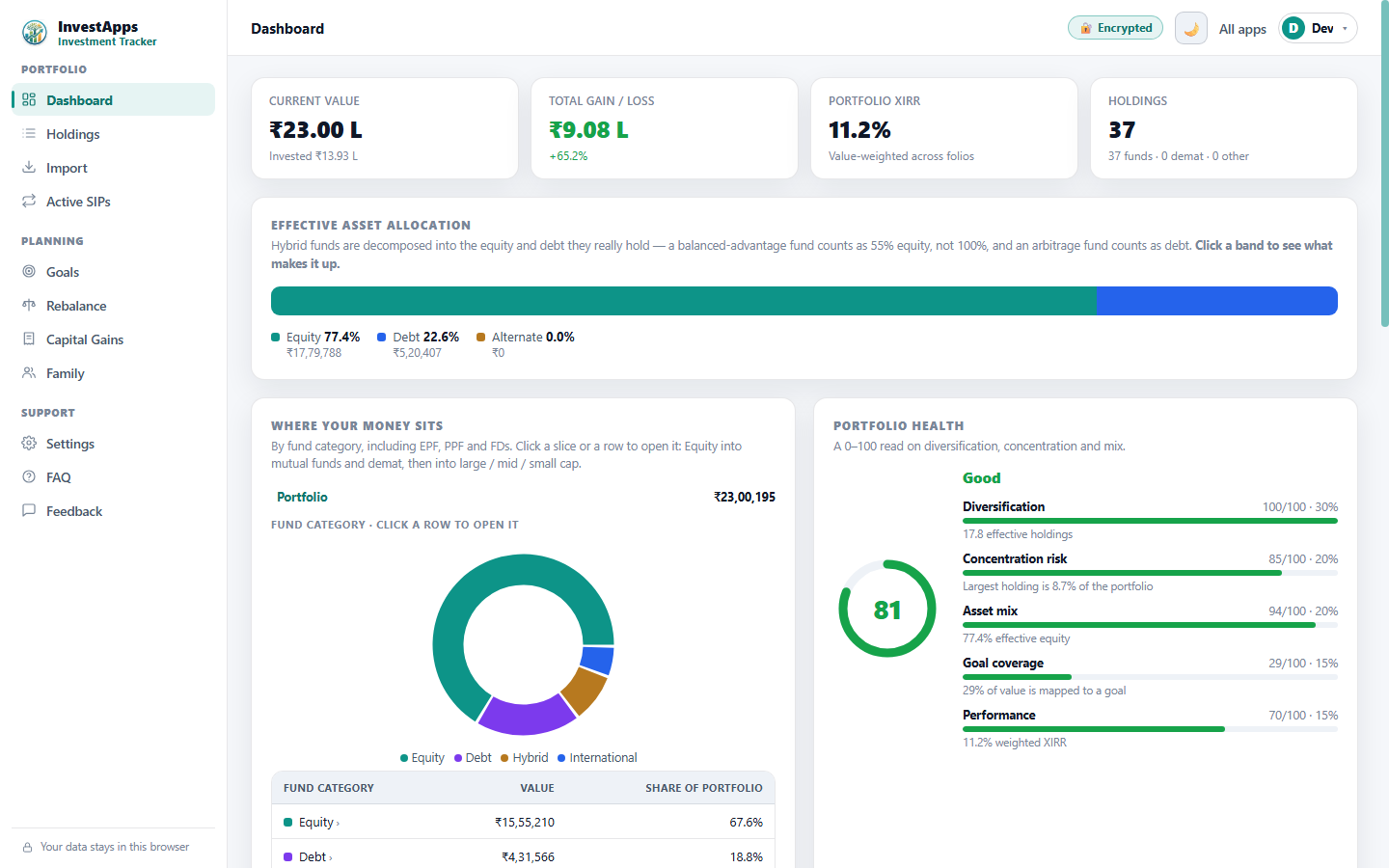Viewport: 1389px width, 868px height.
Task: Click the health score 81 ring
Action: [x=886, y=609]
